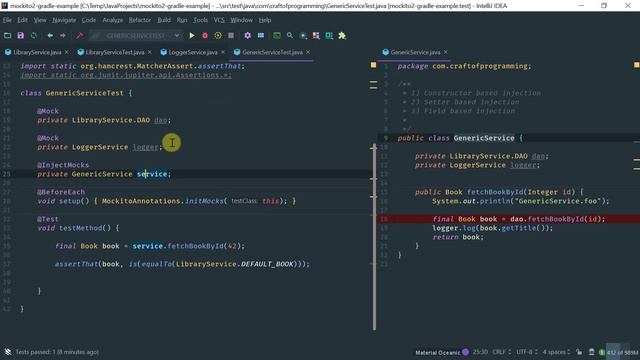Click the red-blue person toolbar icon

[316, 36]
